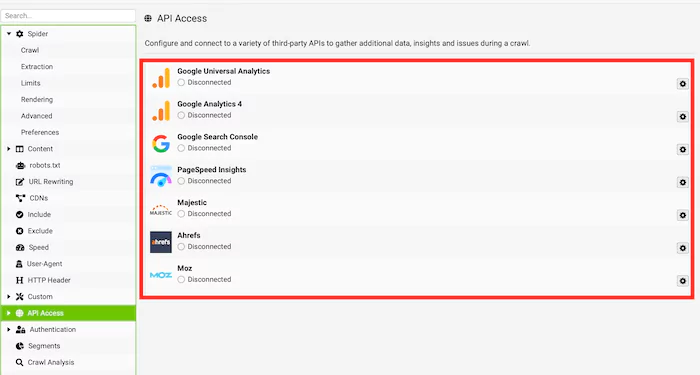Open settings gear for Google Search Console
The width and height of the screenshot is (700, 375).
pyautogui.click(x=683, y=150)
